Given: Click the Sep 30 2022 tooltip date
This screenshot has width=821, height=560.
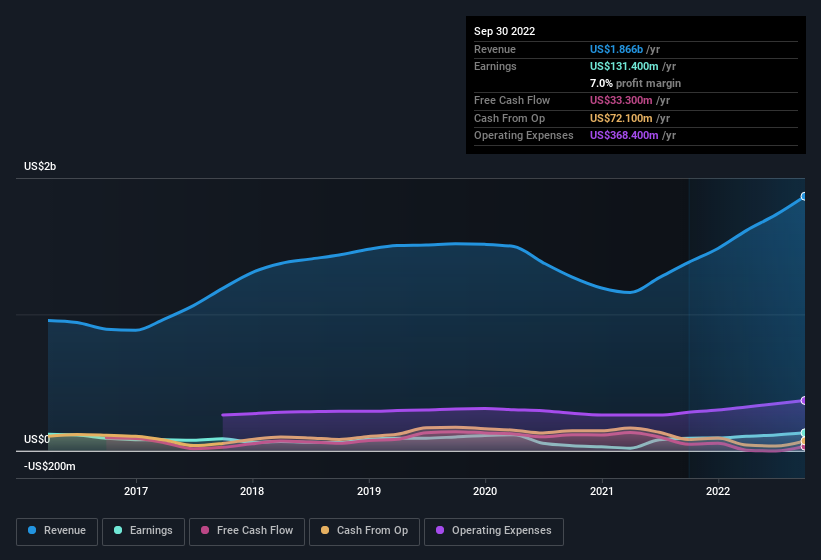Looking at the screenshot, I should coord(504,31).
